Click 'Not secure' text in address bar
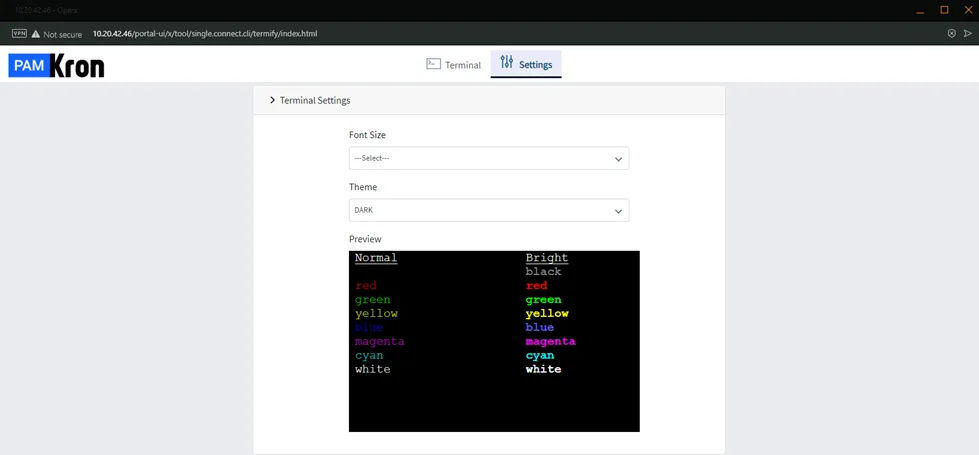The image size is (979, 455). (62, 34)
